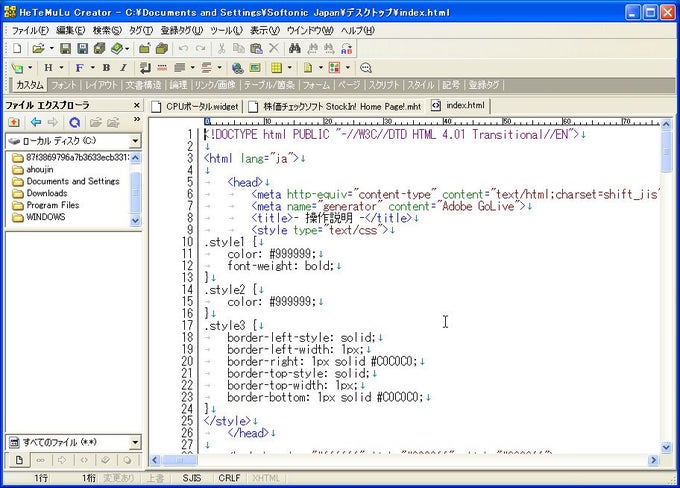Switch to the リンク/画像 tag tab
Screen dimensions: 680x488
pyautogui.click(x=215, y=85)
